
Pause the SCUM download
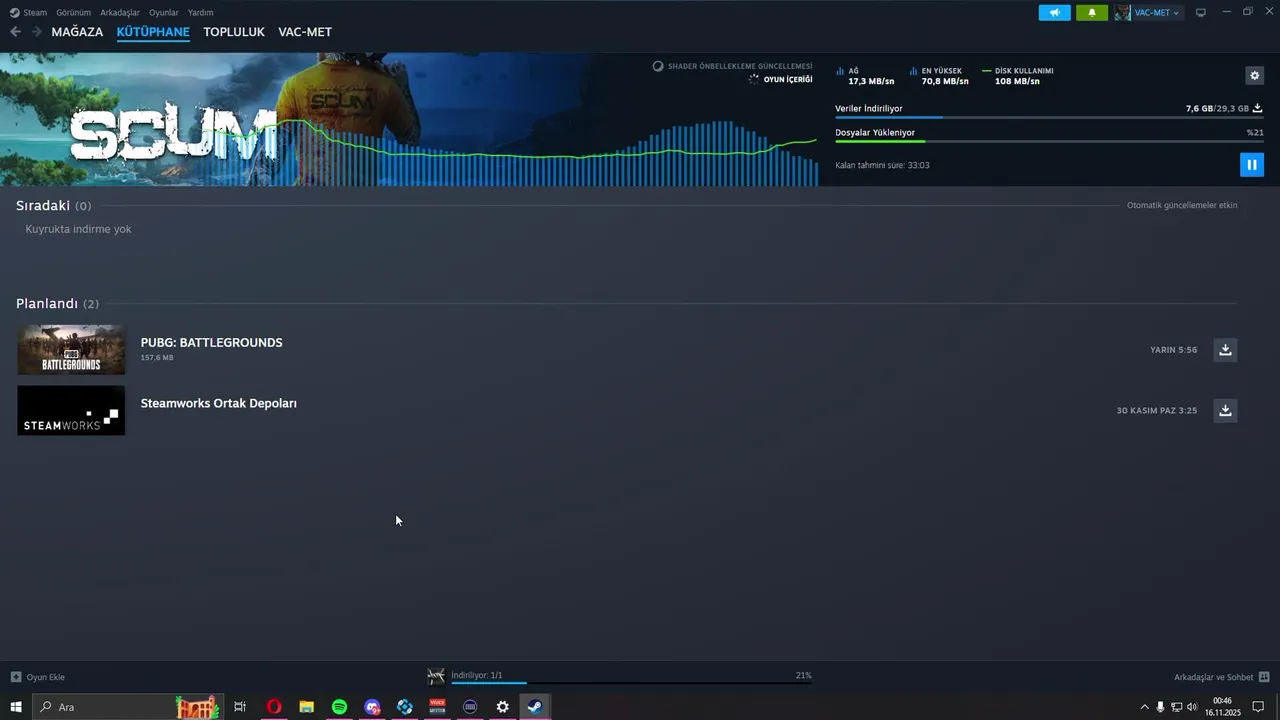tap(1251, 165)
